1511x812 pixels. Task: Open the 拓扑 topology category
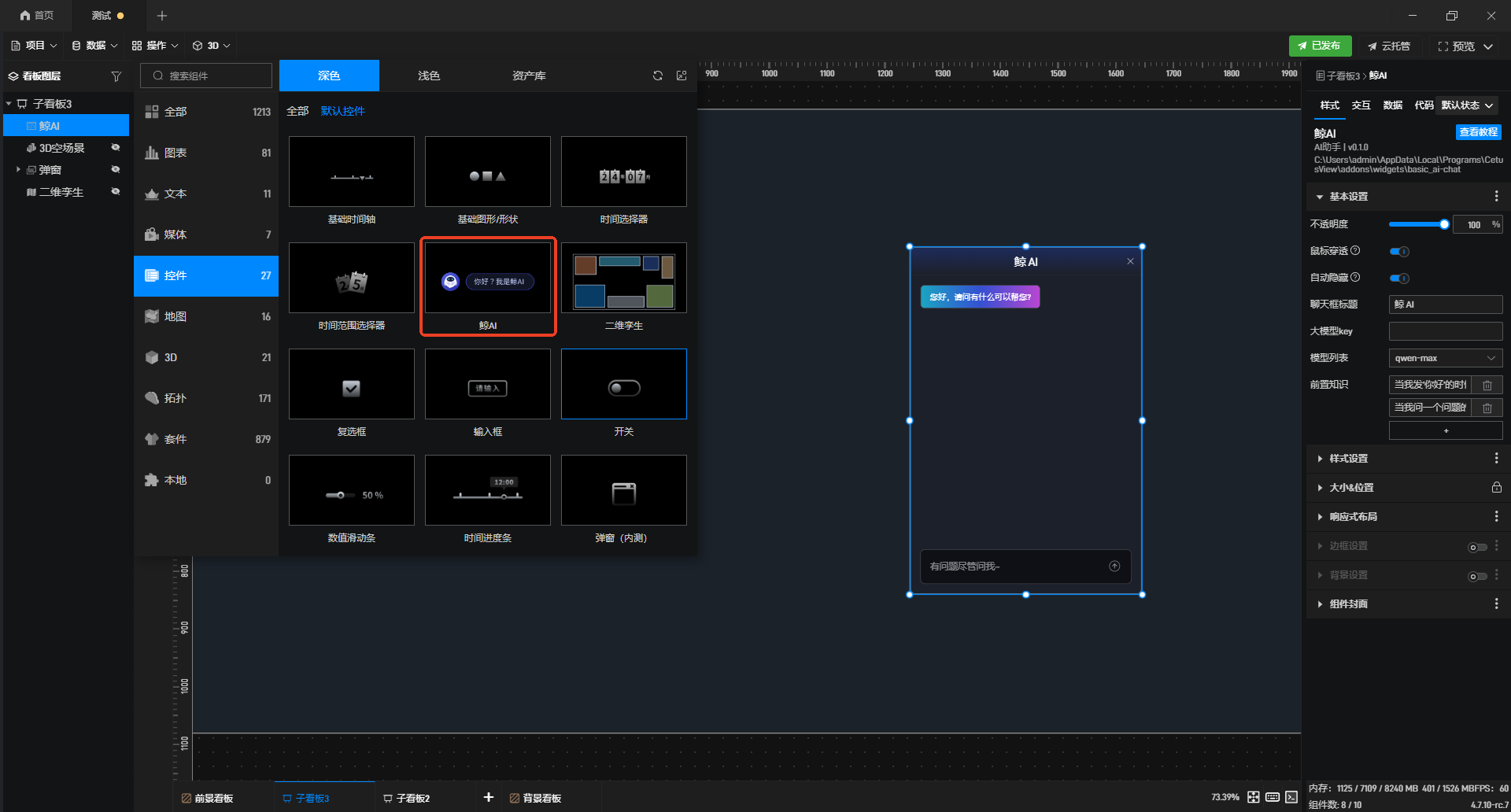(206, 398)
